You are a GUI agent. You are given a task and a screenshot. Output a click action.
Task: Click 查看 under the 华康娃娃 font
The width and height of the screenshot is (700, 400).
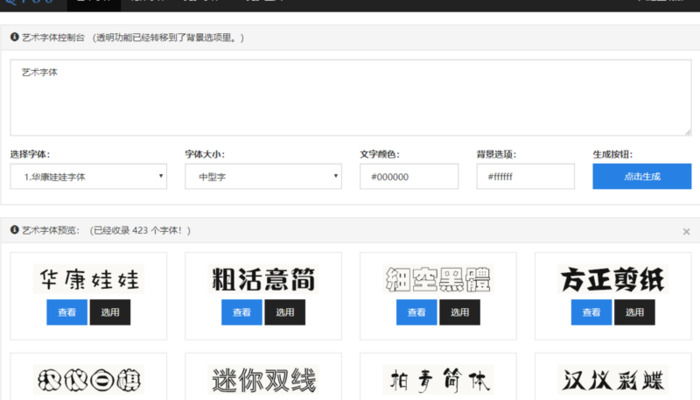[x=67, y=312]
